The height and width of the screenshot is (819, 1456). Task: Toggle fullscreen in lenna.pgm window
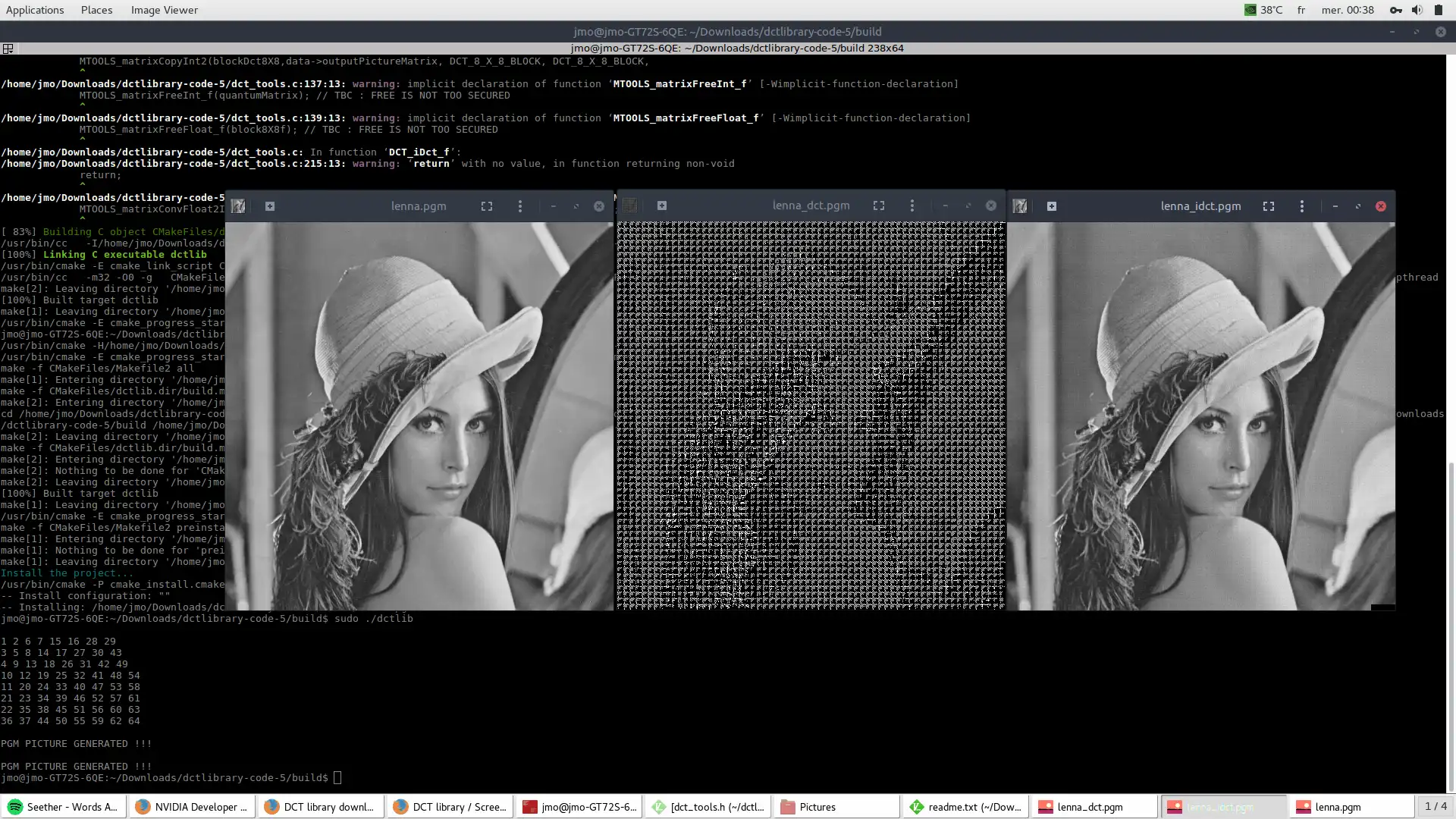click(487, 206)
